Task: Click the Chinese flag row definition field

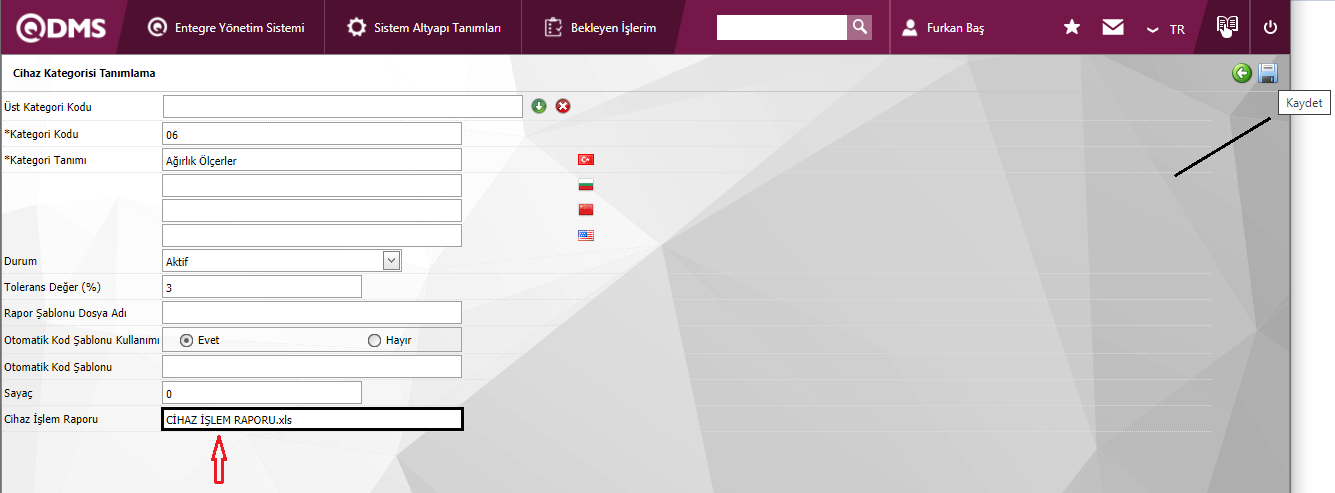Action: (x=312, y=210)
